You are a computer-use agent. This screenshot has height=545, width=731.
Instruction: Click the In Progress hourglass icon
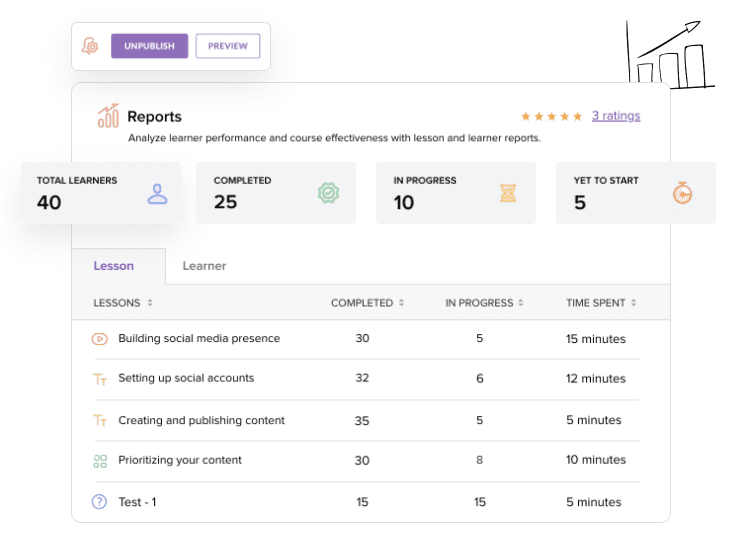point(509,193)
